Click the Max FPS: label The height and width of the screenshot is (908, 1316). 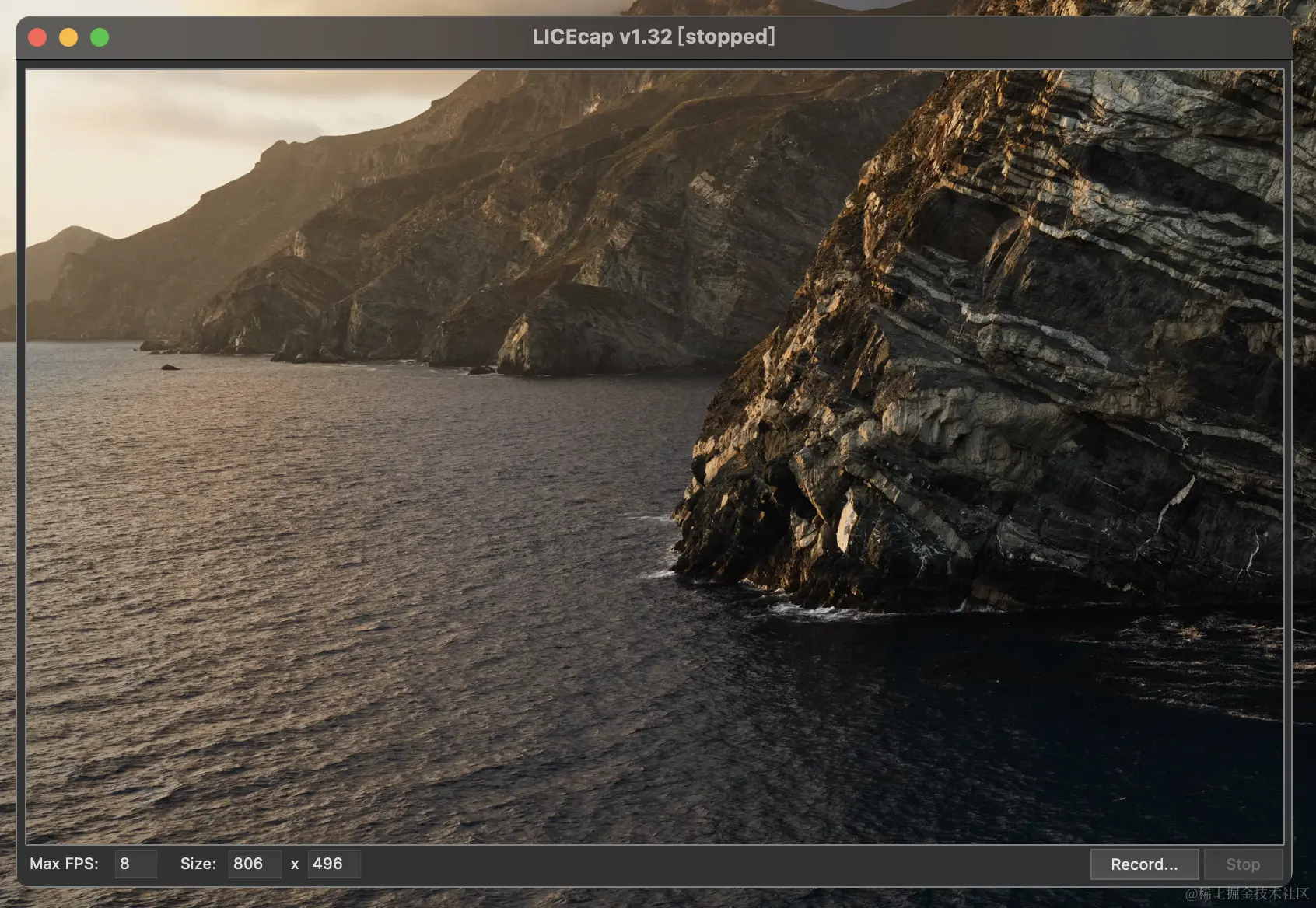point(64,864)
